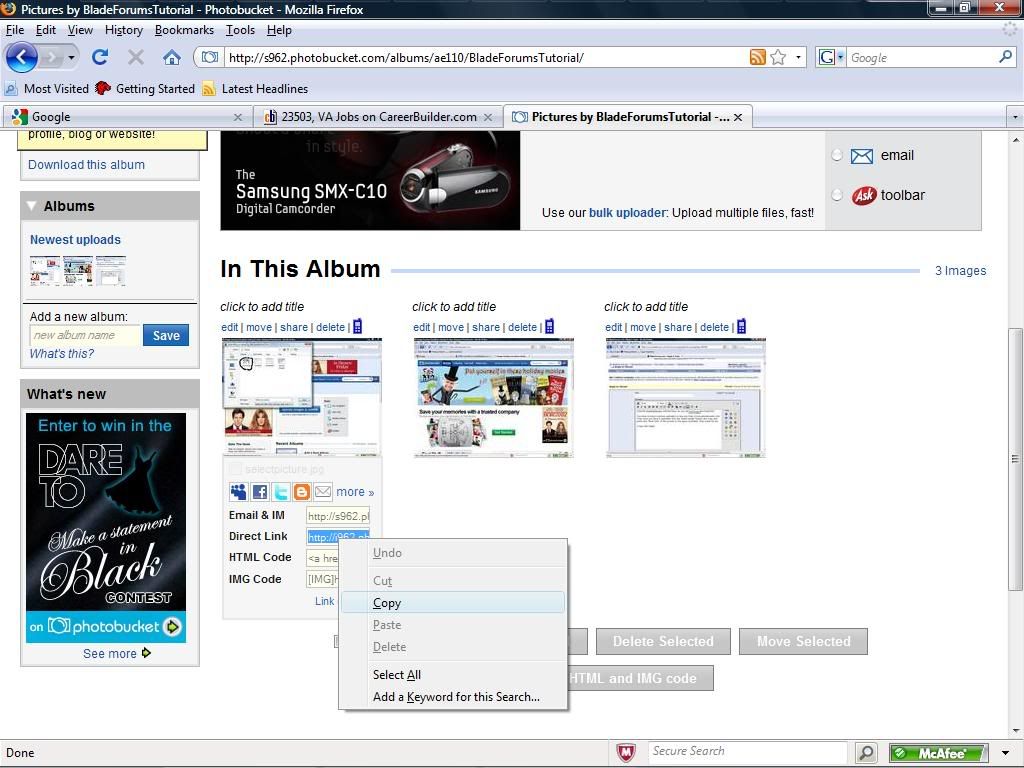Open the McAfee SiteAdvisor green button
This screenshot has height=768, width=1024.
938,753
